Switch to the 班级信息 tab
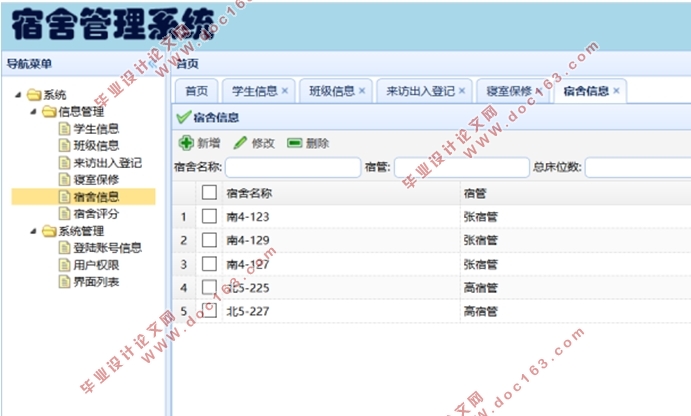 (336, 91)
